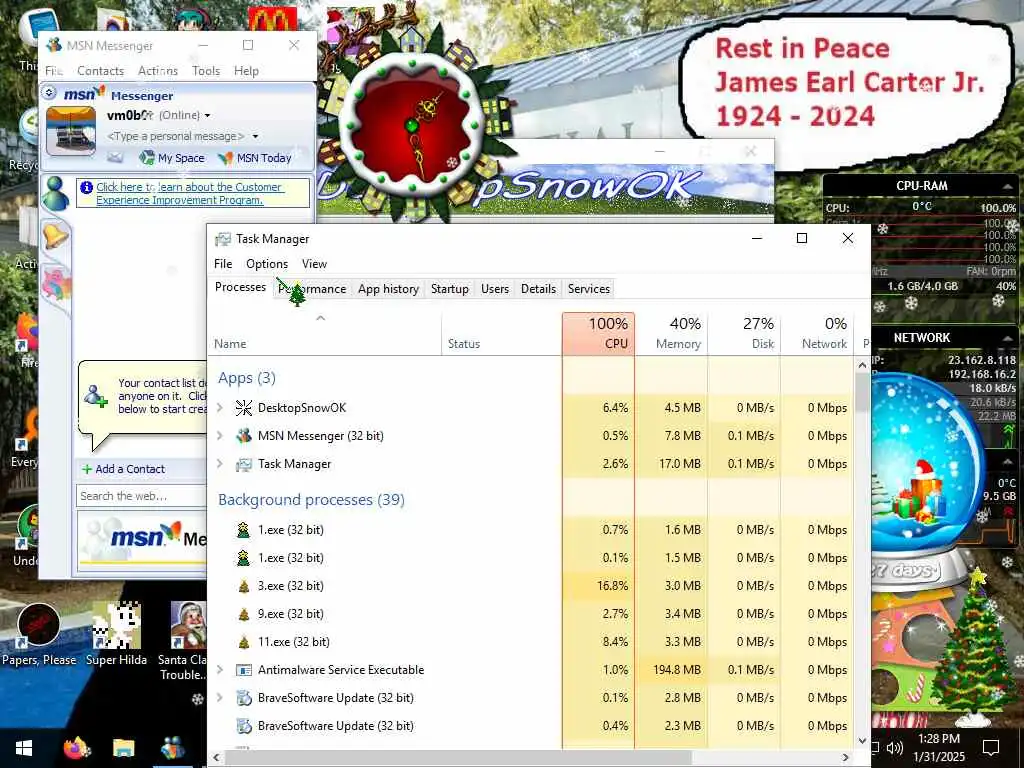The height and width of the screenshot is (768, 1024).
Task: Switch to the Users tab
Action: [x=494, y=289]
